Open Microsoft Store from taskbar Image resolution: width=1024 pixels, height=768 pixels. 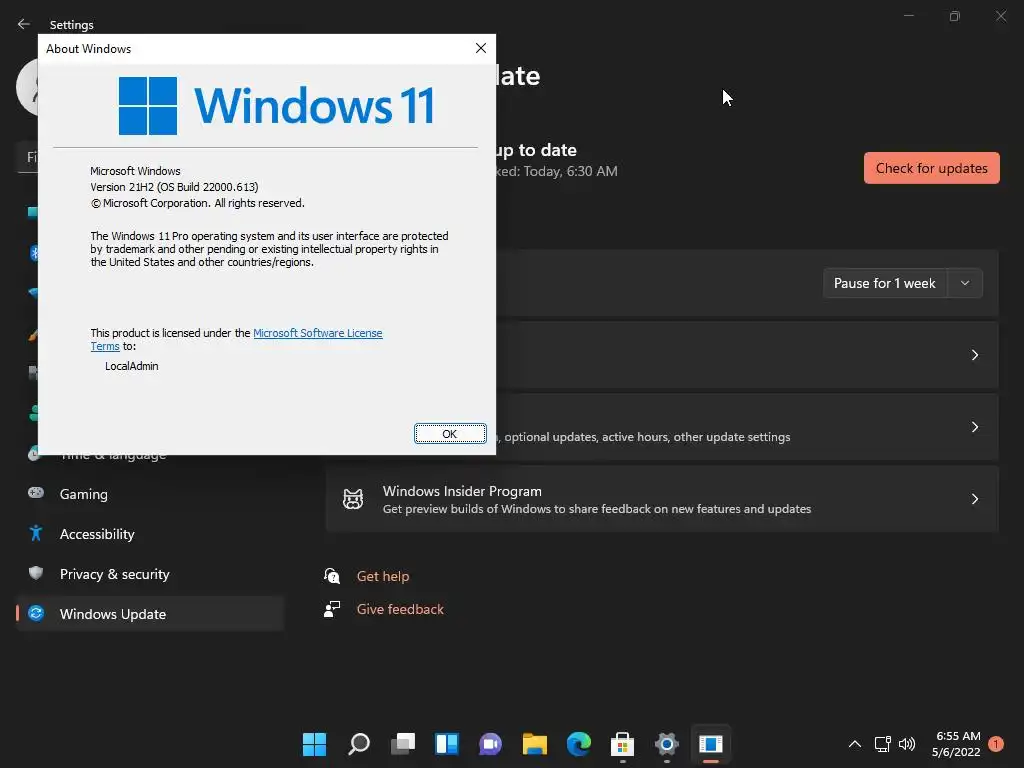[622, 744]
